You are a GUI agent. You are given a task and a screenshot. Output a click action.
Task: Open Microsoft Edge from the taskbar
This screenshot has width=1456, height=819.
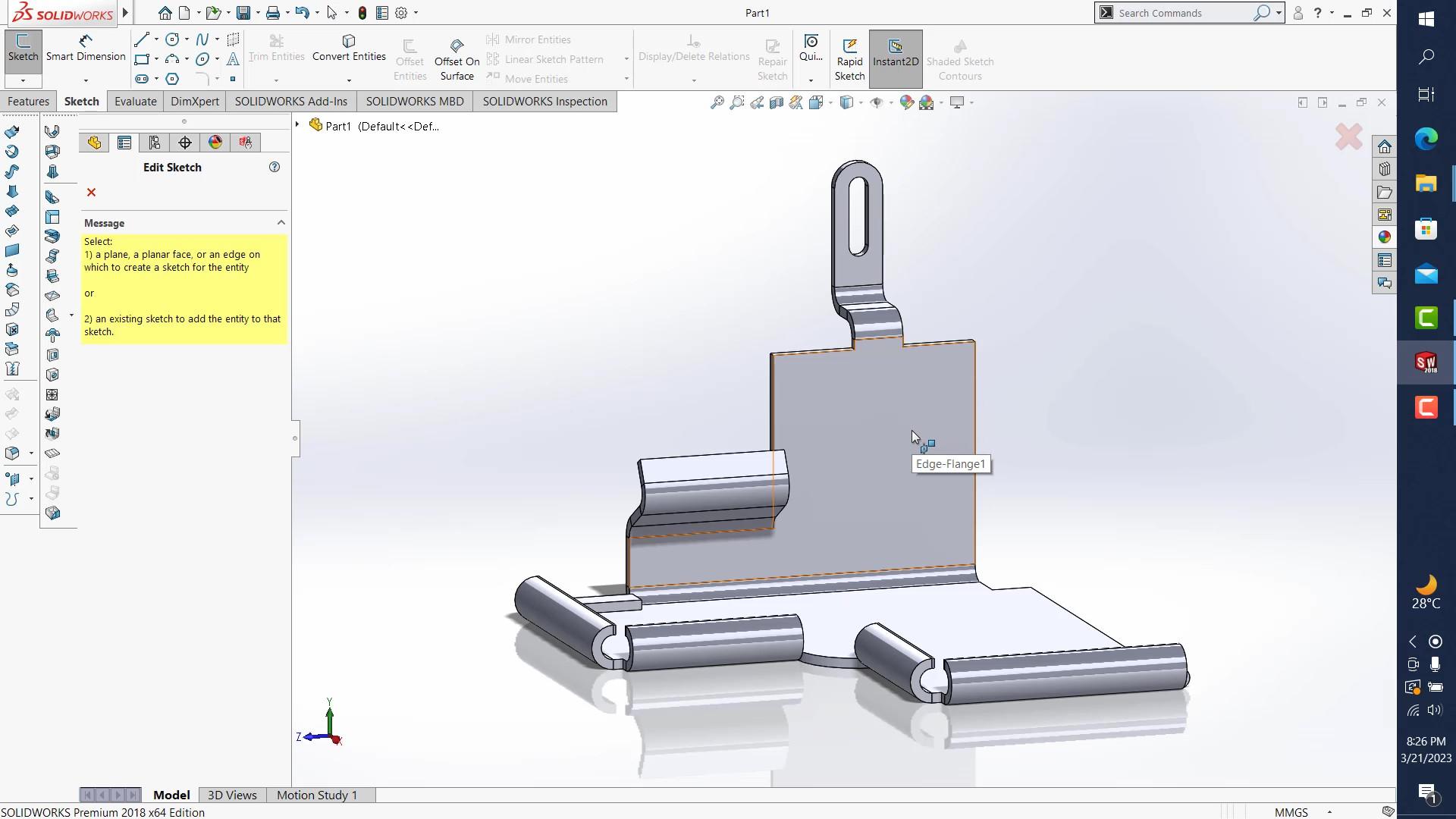(1426, 139)
